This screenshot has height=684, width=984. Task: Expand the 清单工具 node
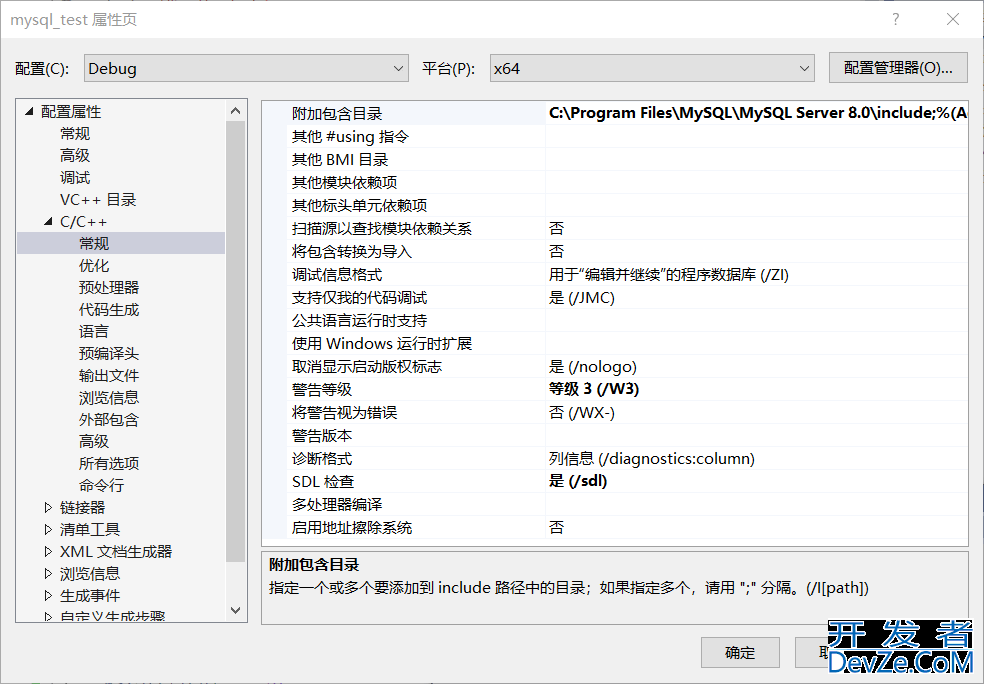point(48,529)
